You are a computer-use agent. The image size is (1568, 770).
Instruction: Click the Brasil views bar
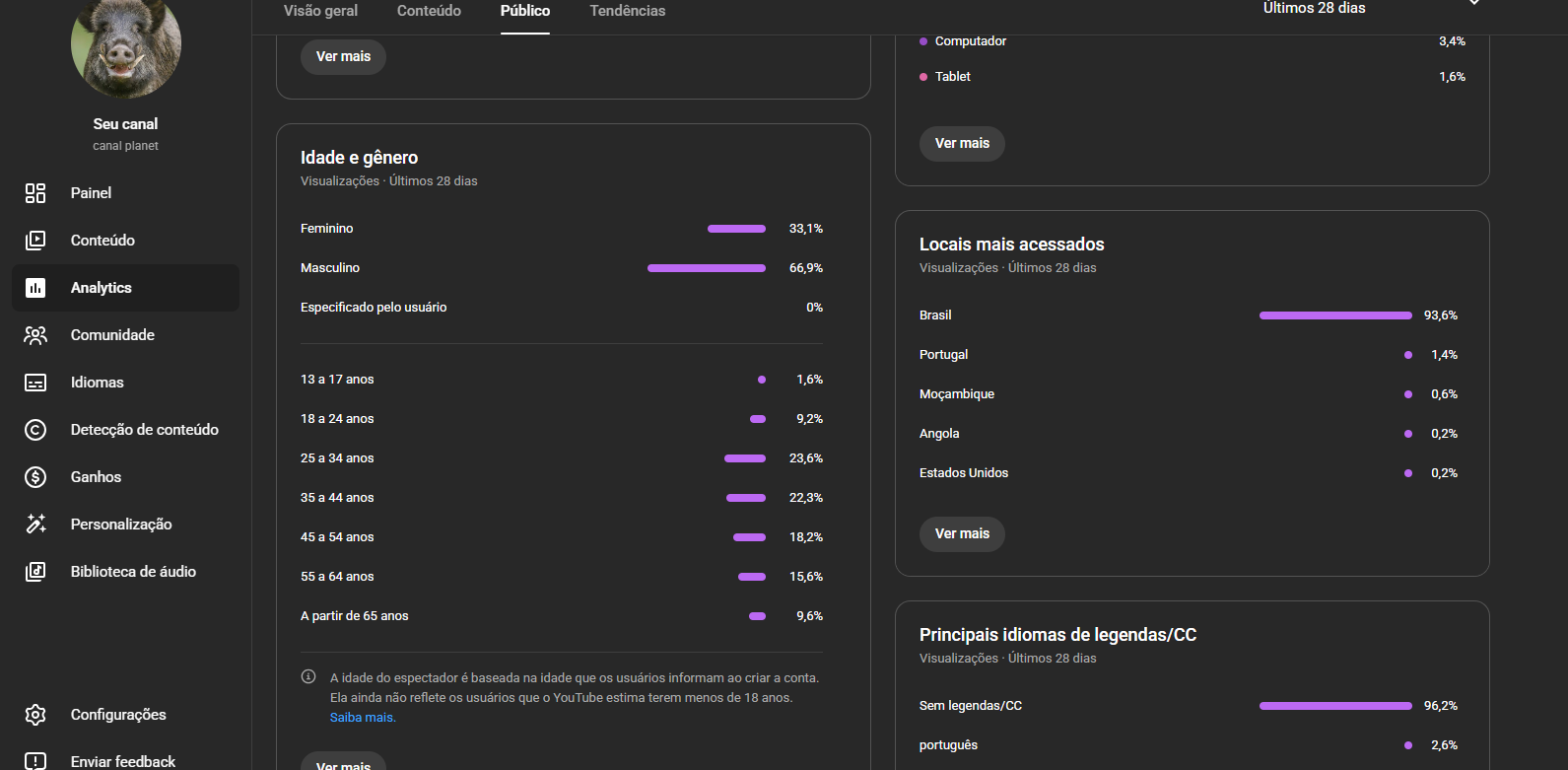click(1335, 315)
